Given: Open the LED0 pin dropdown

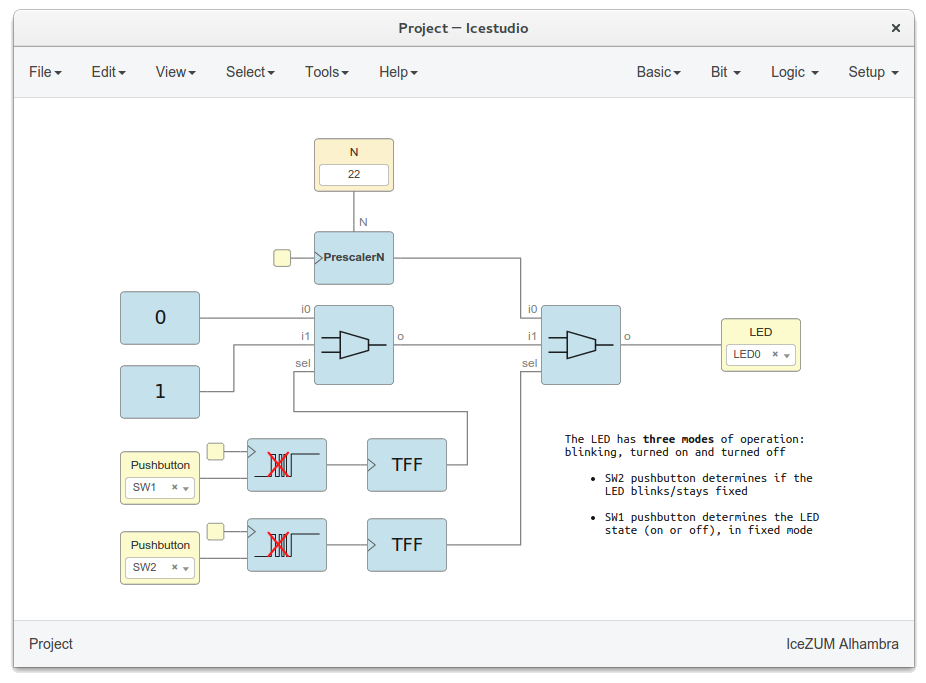Looking at the screenshot, I should 787,355.
